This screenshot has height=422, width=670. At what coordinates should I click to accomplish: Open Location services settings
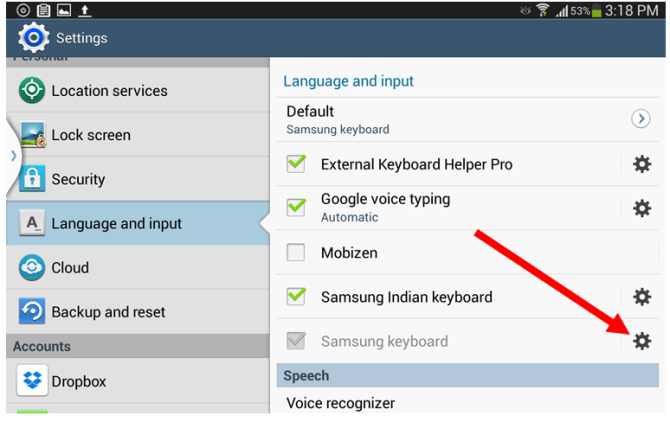138,91
